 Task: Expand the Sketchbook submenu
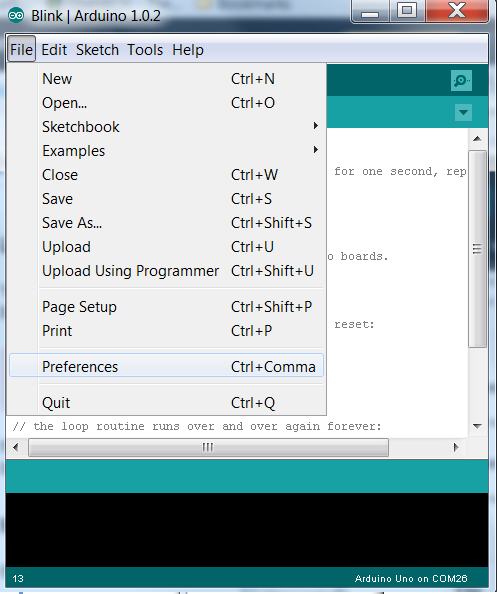(x=166, y=127)
